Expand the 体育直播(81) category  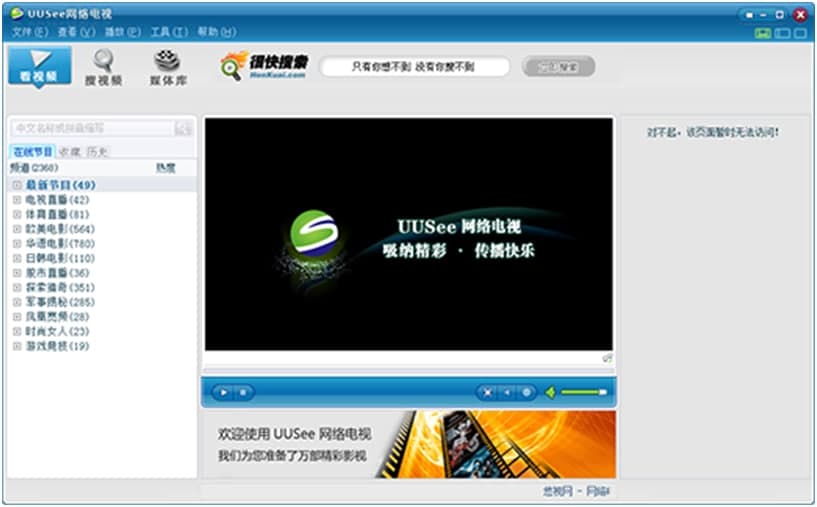pos(17,214)
